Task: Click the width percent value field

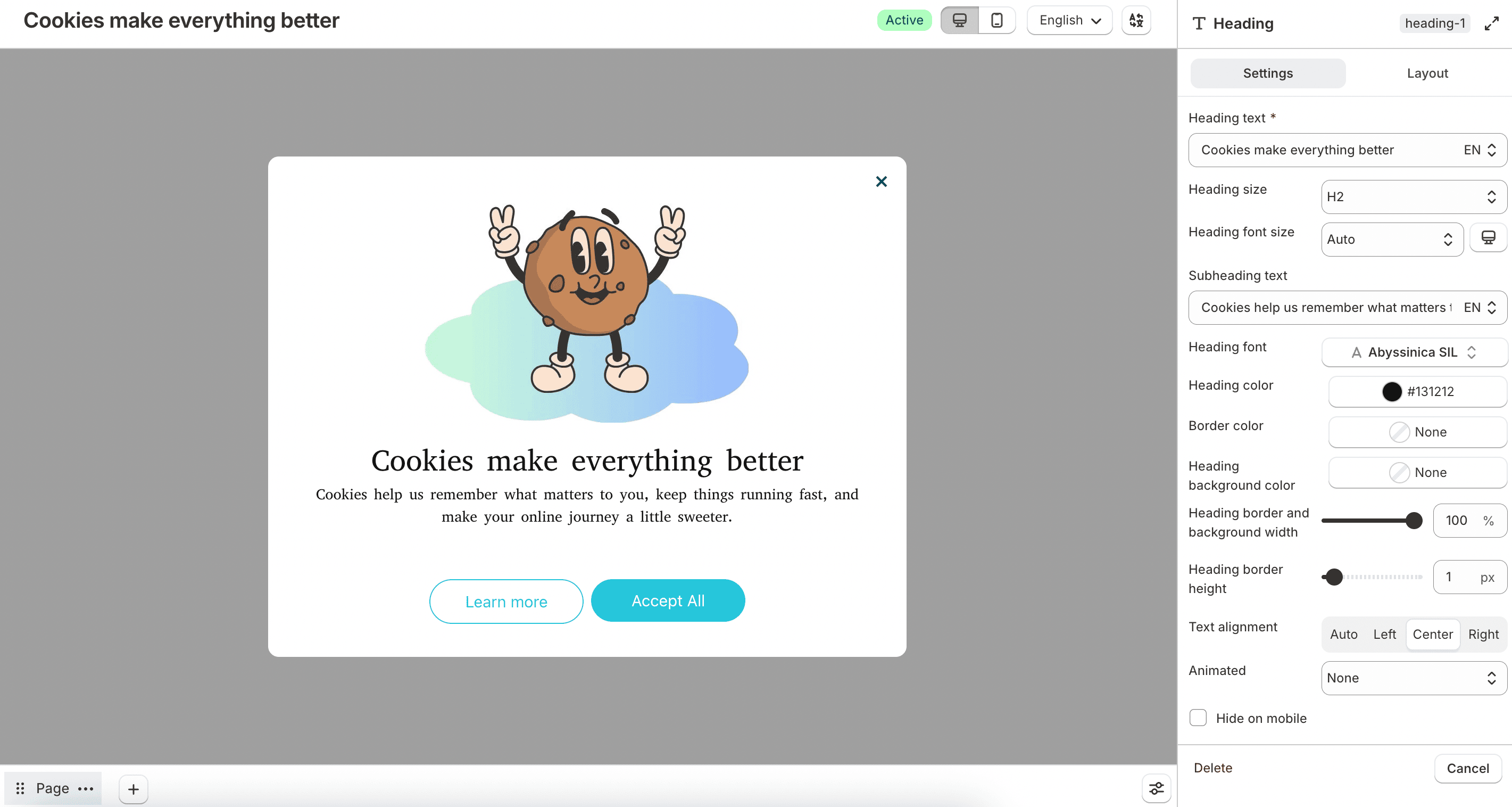Action: pos(1470,521)
